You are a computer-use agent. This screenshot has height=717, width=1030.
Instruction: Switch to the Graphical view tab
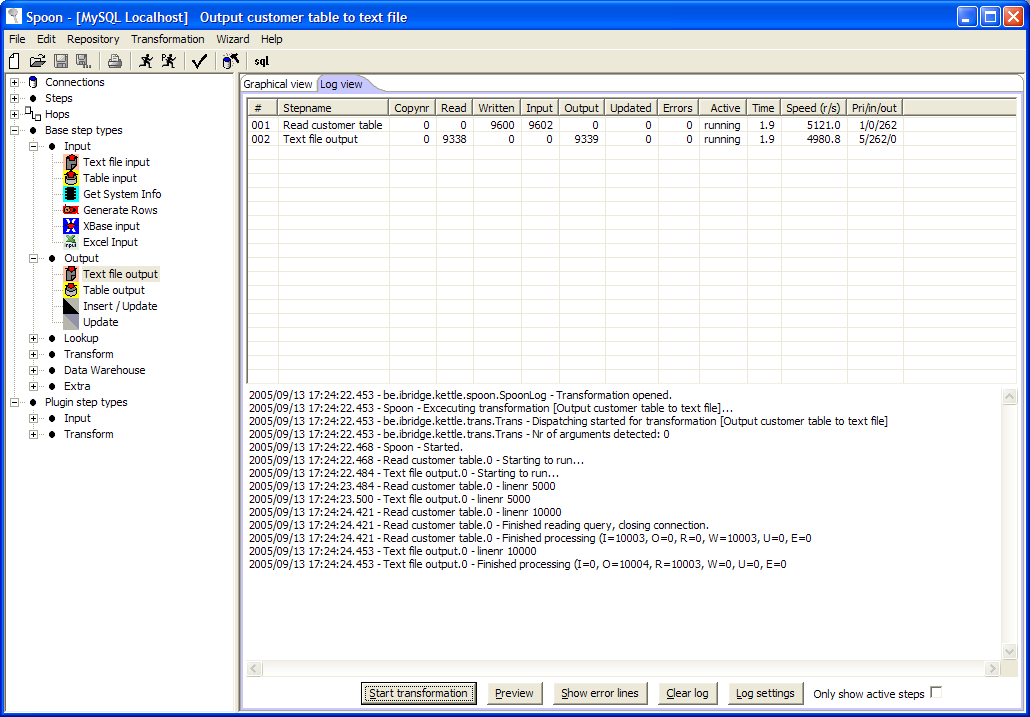pyautogui.click(x=278, y=84)
